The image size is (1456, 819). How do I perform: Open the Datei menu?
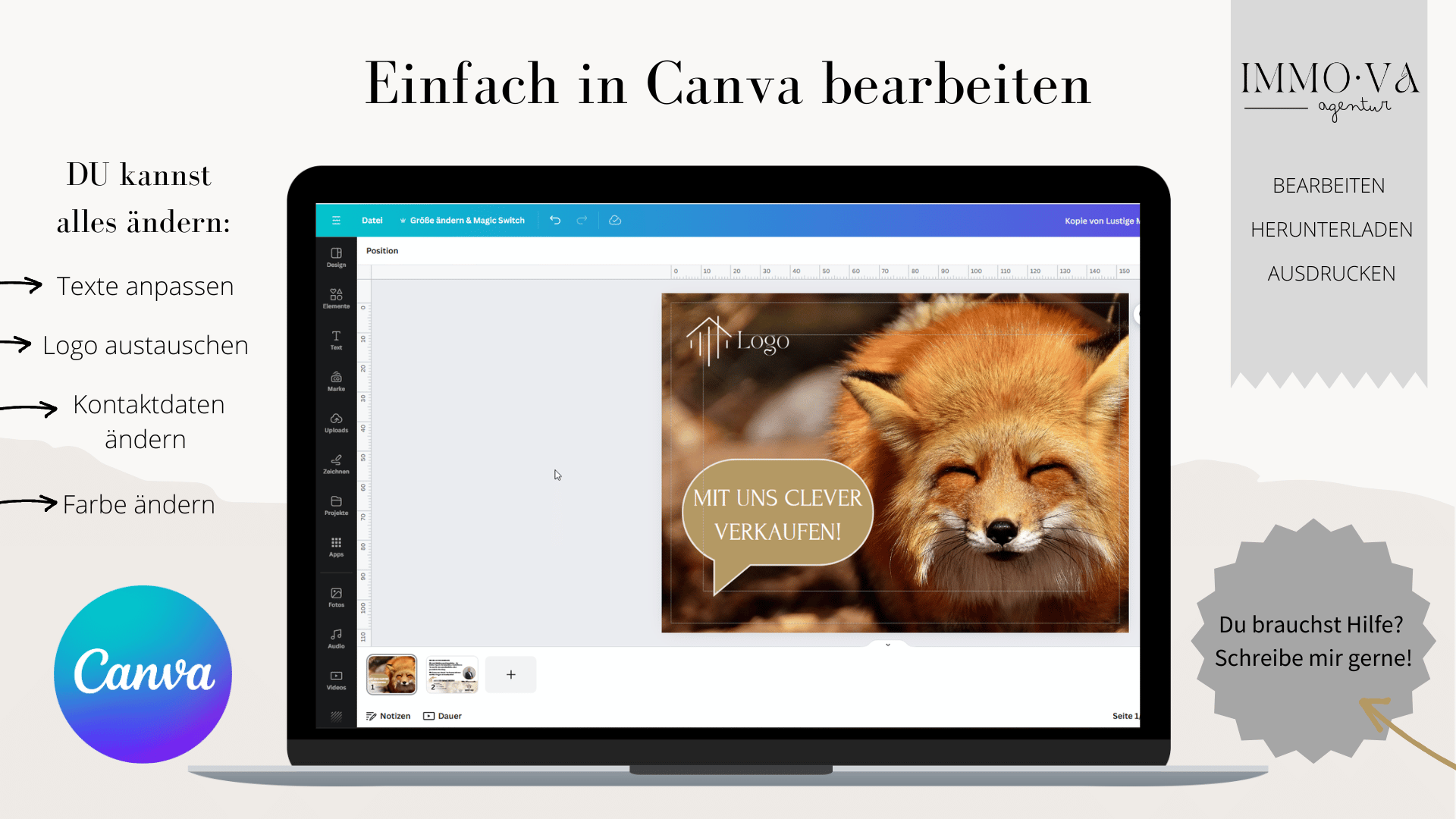pos(372,221)
